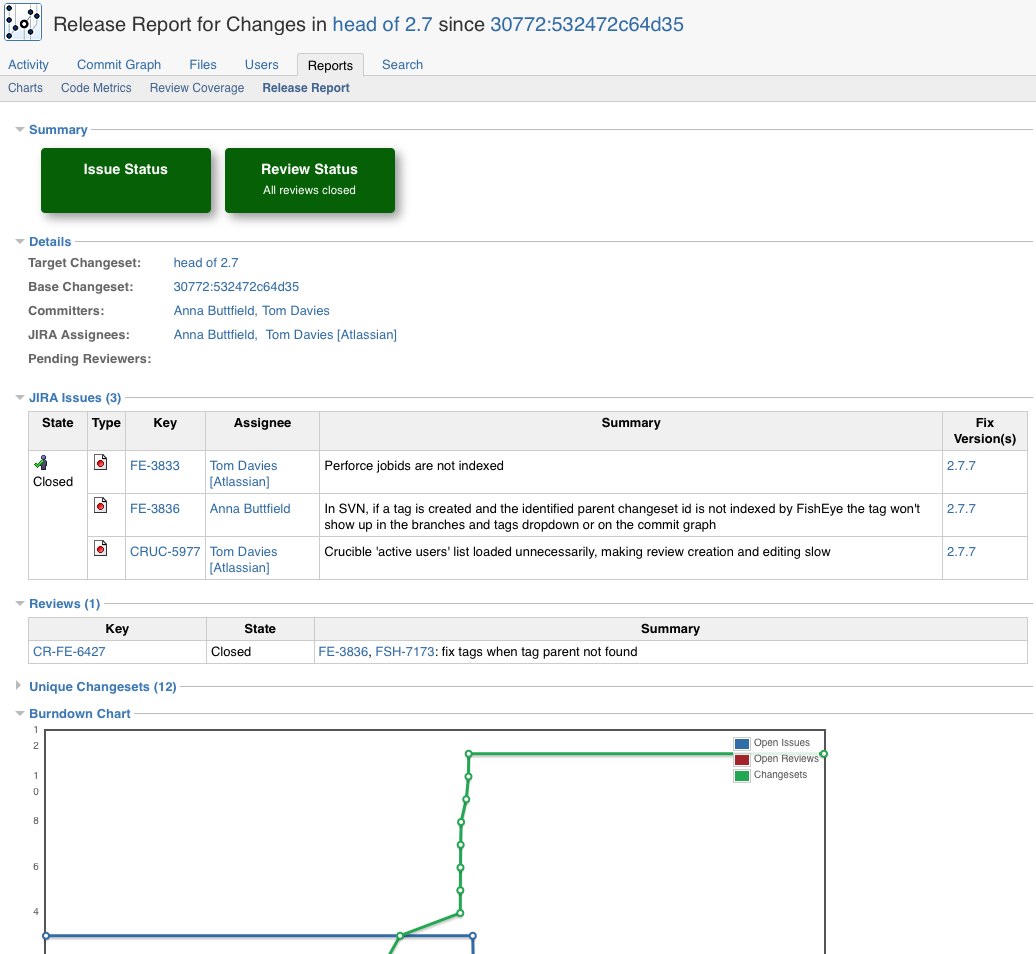
Task: Click the green Issue Status button
Action: pos(126,180)
